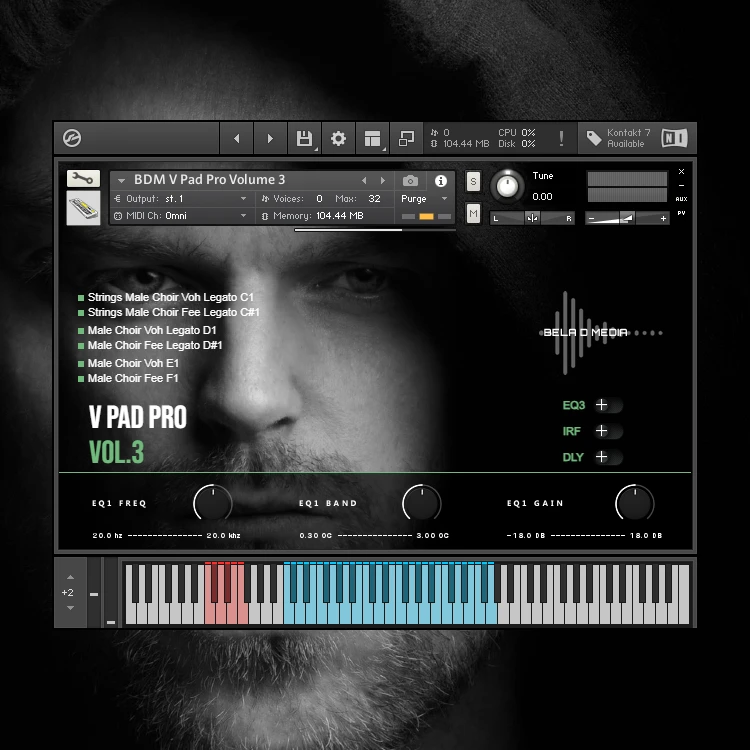Open the snapshot camera view

tap(410, 181)
